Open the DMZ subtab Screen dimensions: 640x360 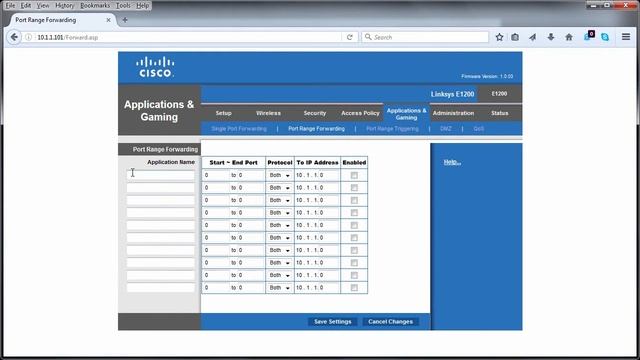coord(446,129)
